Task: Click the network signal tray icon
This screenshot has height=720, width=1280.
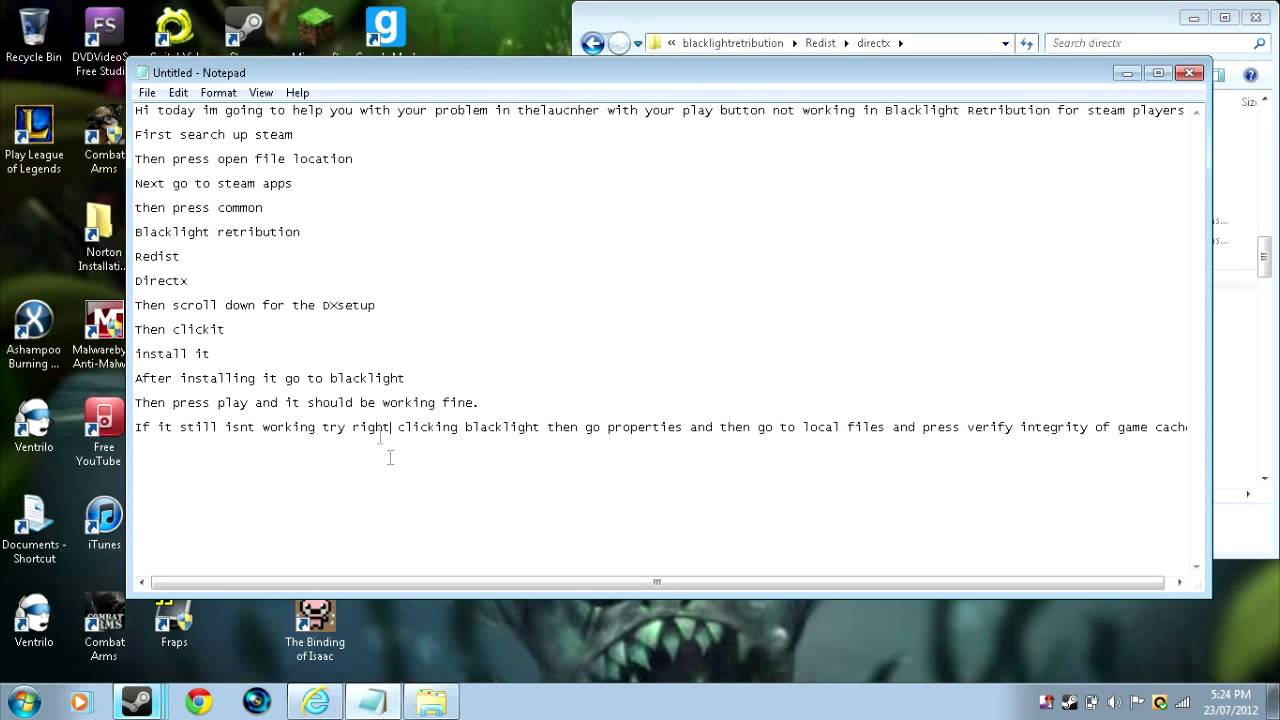Action: pos(1183,702)
